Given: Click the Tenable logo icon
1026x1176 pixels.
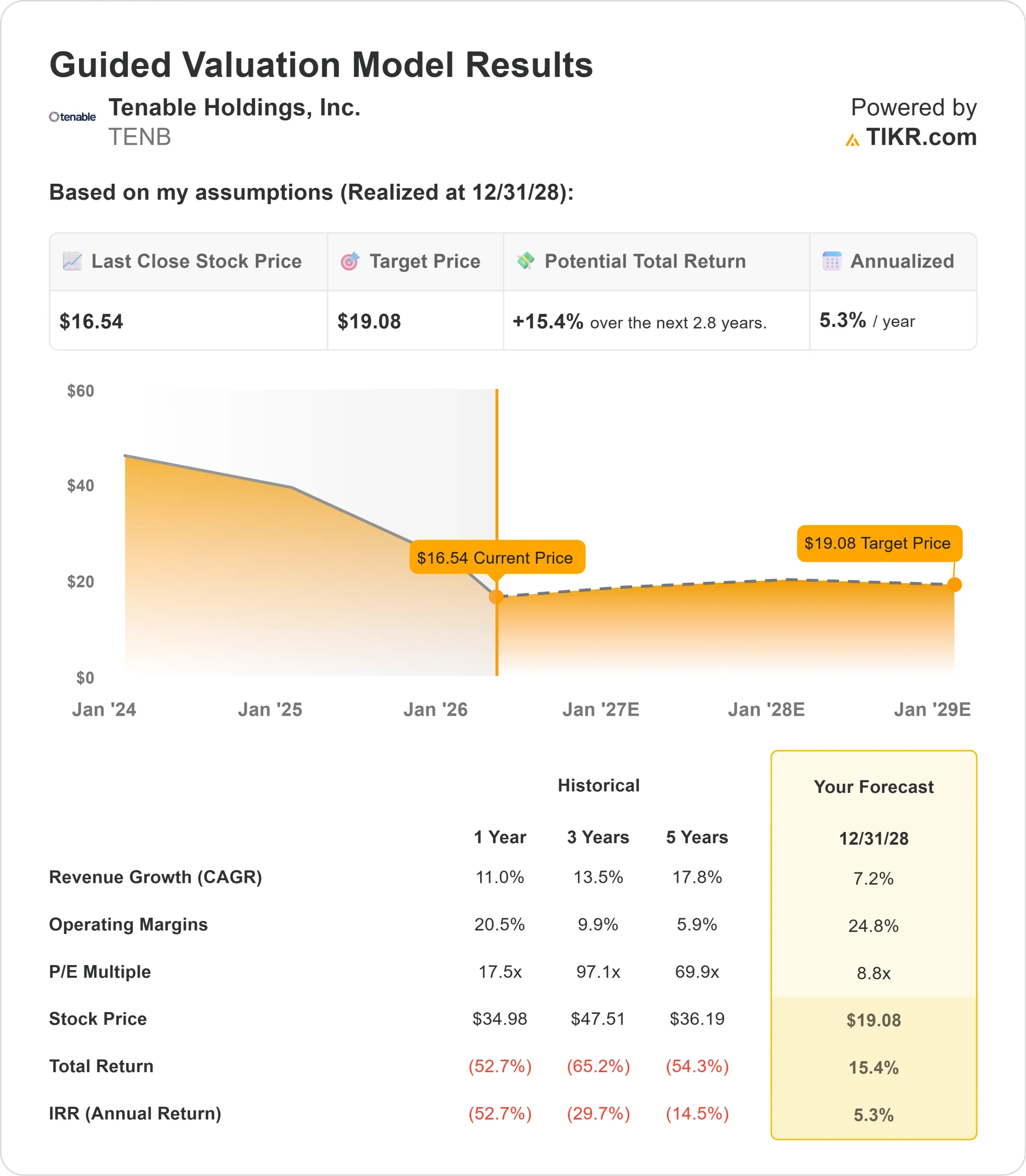Looking at the screenshot, I should pyautogui.click(x=72, y=117).
